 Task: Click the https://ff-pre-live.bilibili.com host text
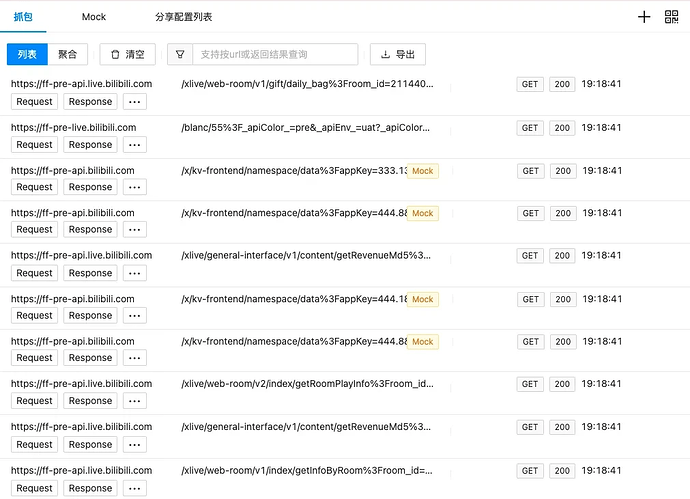pos(73,128)
